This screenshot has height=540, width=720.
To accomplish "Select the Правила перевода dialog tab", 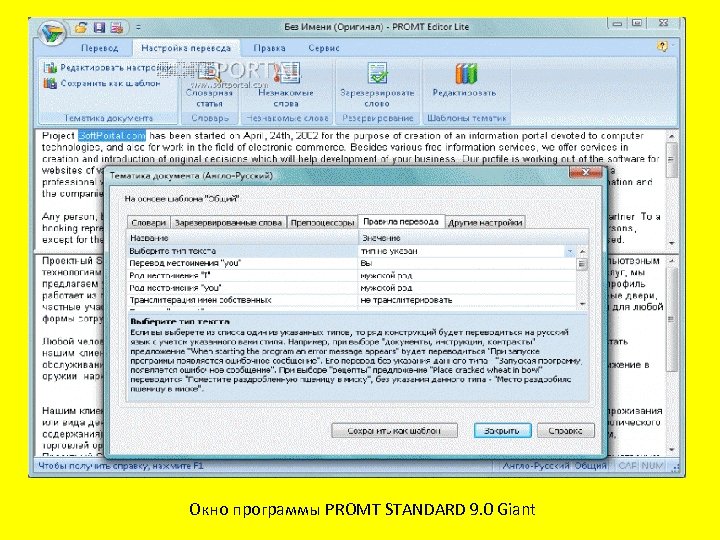I will 401,221.
